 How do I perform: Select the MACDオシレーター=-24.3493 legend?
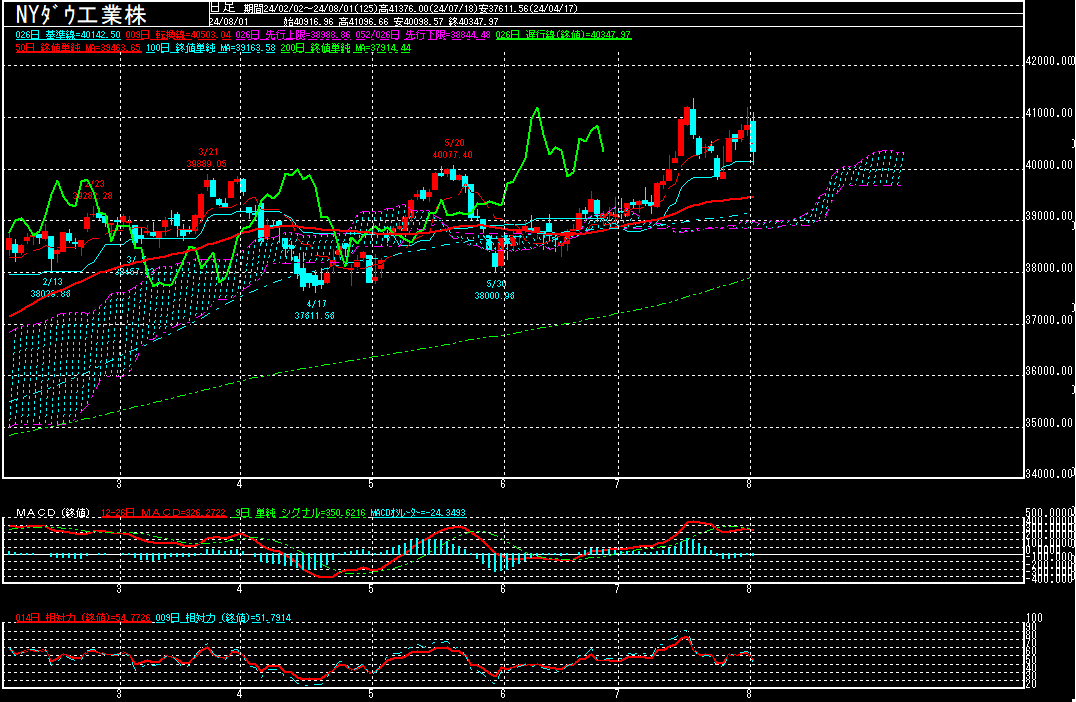418,513
